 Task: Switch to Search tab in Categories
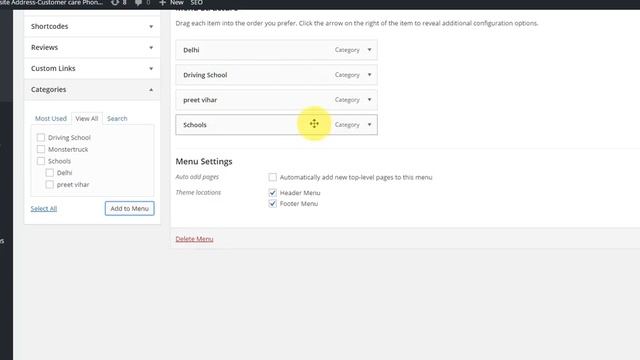[x=117, y=118]
